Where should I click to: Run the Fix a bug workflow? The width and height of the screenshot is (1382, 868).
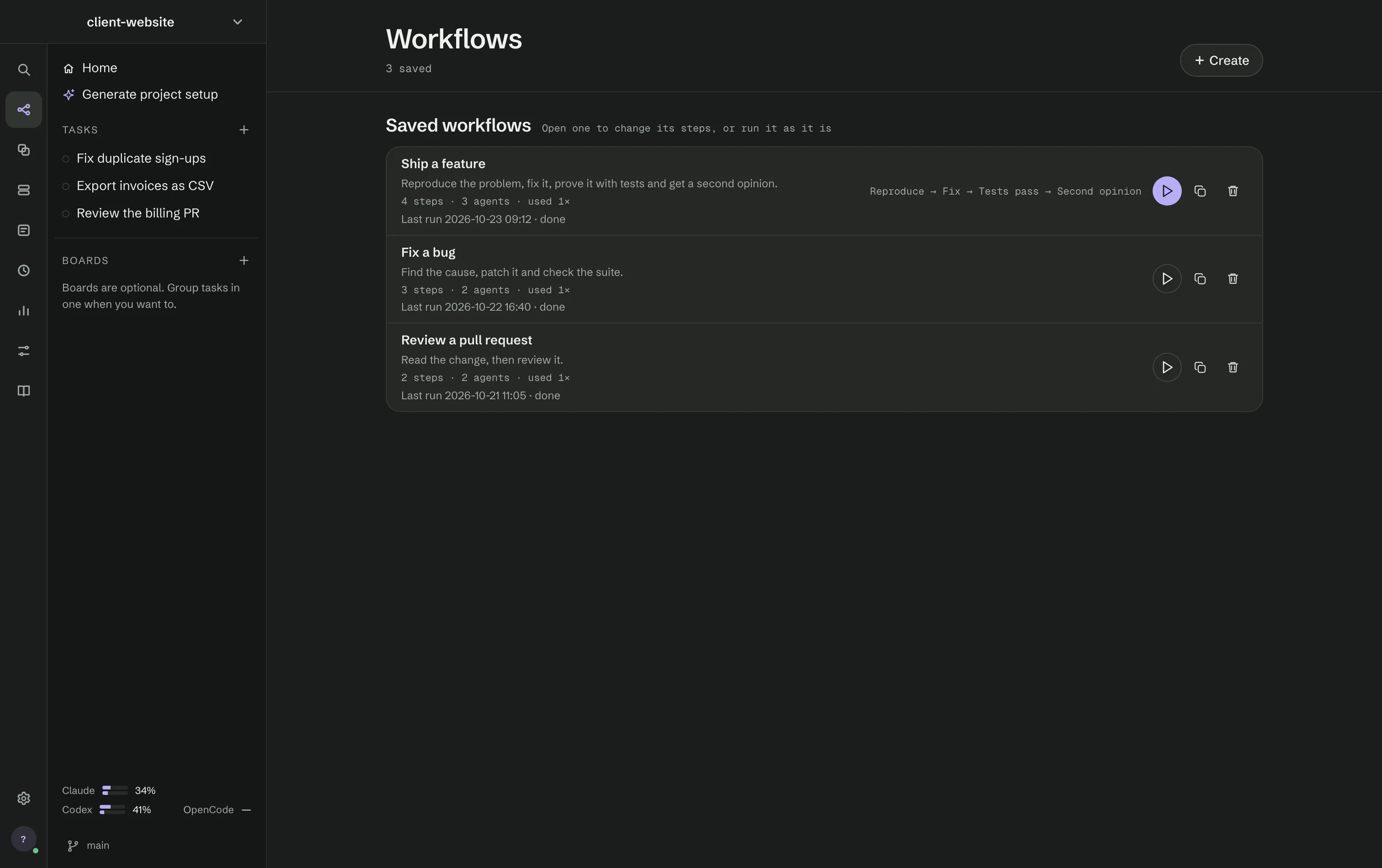click(x=1167, y=279)
